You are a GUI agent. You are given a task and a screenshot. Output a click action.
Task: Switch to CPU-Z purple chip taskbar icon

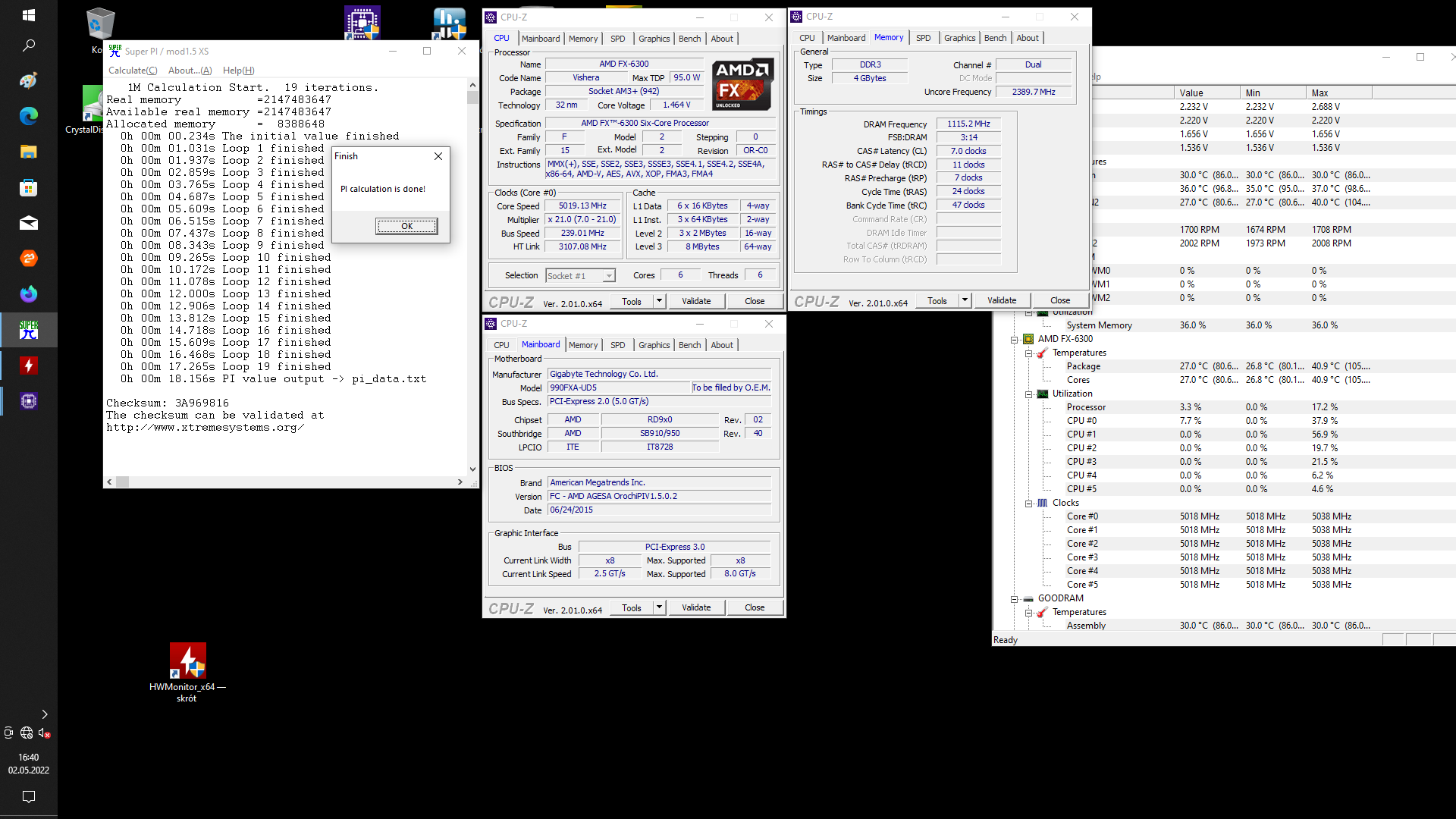pos(28,401)
